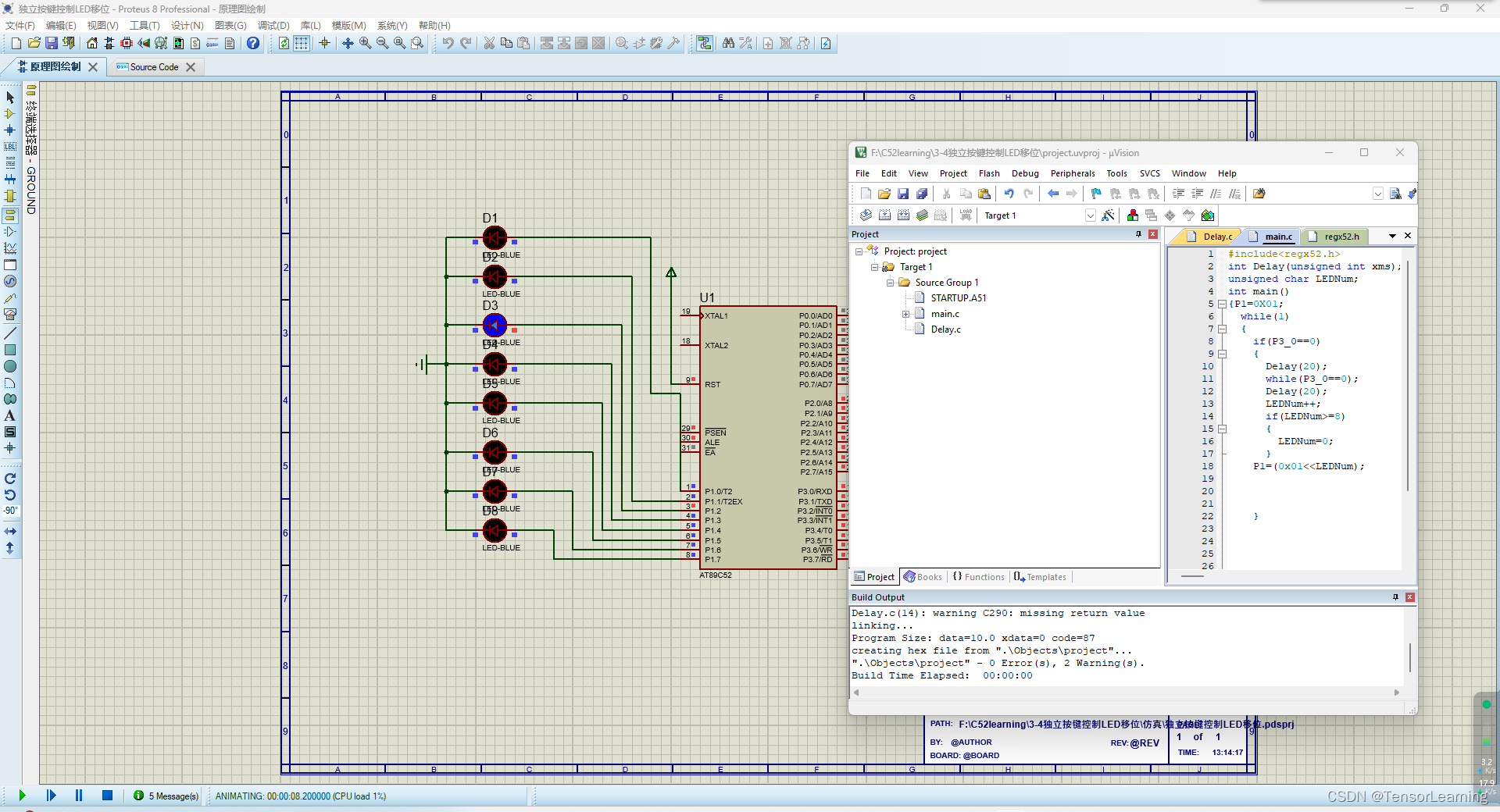Toggle the grid display in Proteus toolbar
The image size is (1500, 812).
tap(302, 44)
